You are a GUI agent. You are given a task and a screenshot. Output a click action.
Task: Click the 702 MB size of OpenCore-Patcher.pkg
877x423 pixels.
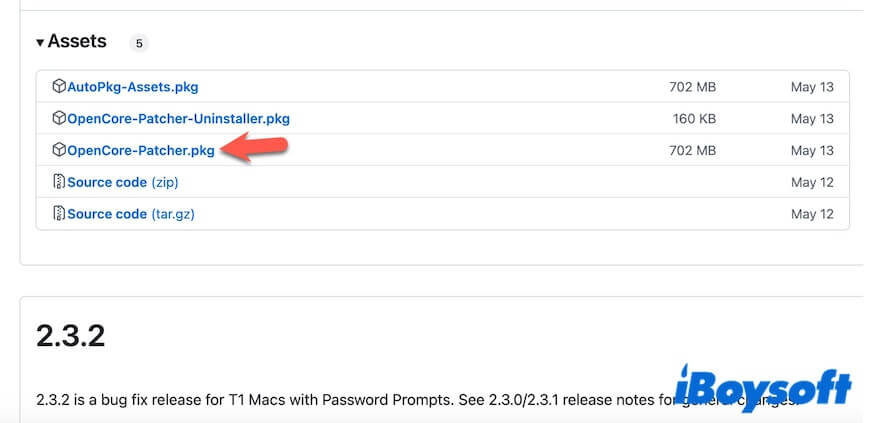[x=692, y=151]
